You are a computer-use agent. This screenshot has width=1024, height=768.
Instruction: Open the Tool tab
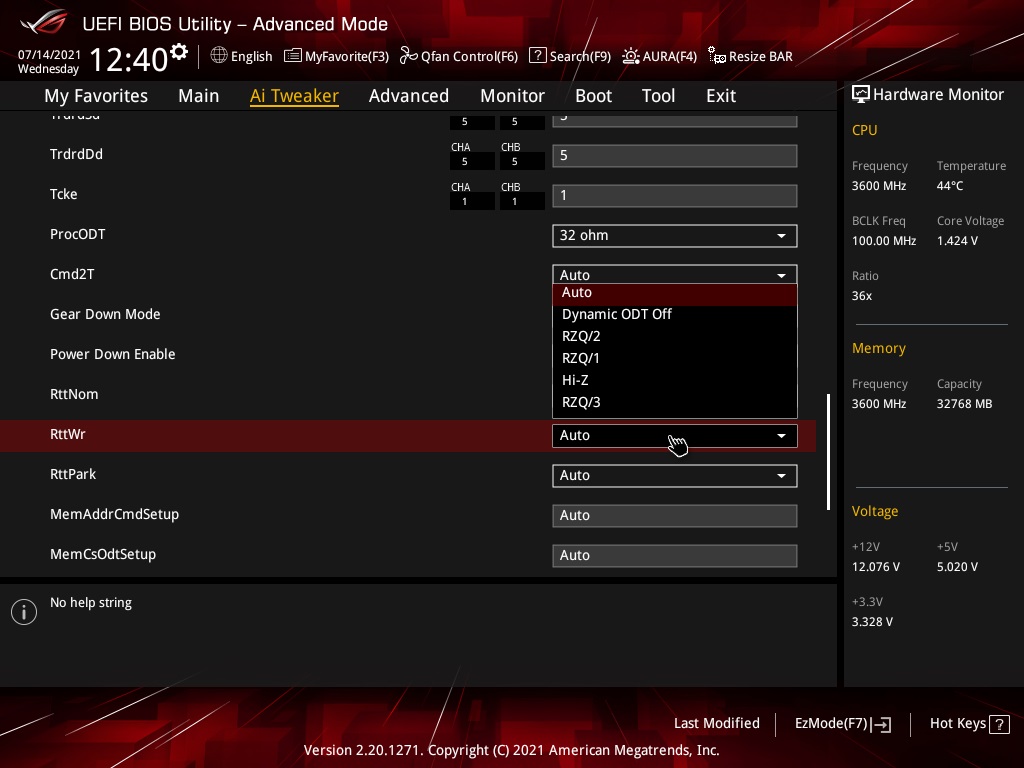click(x=658, y=95)
